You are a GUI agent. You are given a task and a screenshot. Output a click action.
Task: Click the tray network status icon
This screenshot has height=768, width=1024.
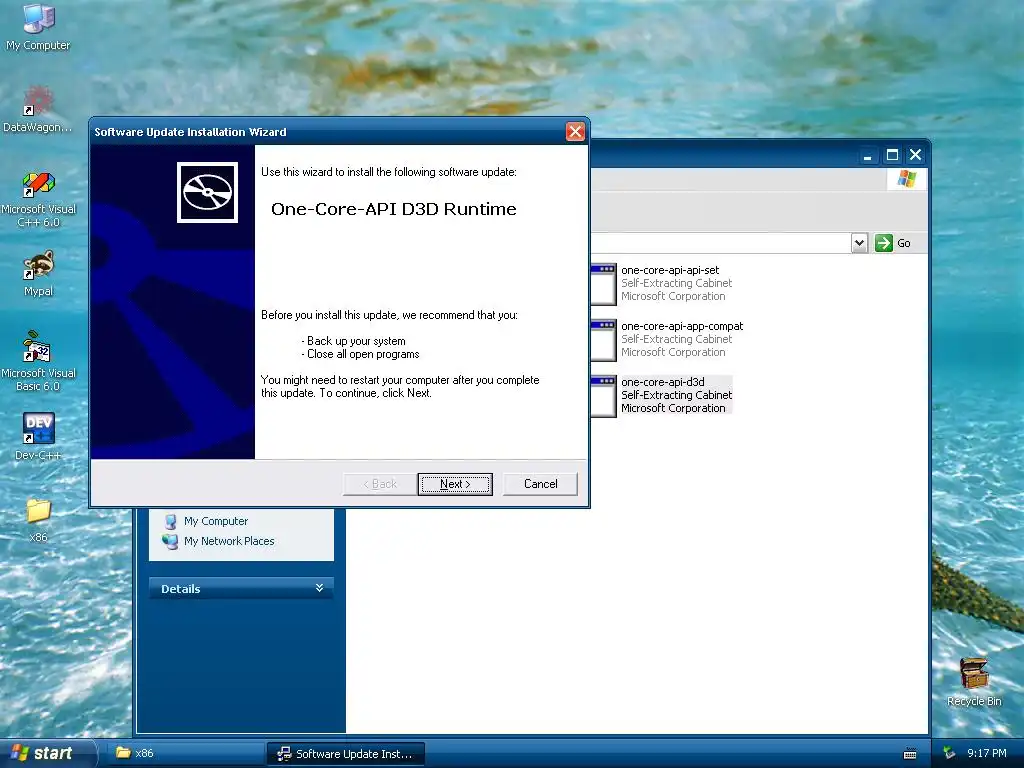(949, 753)
